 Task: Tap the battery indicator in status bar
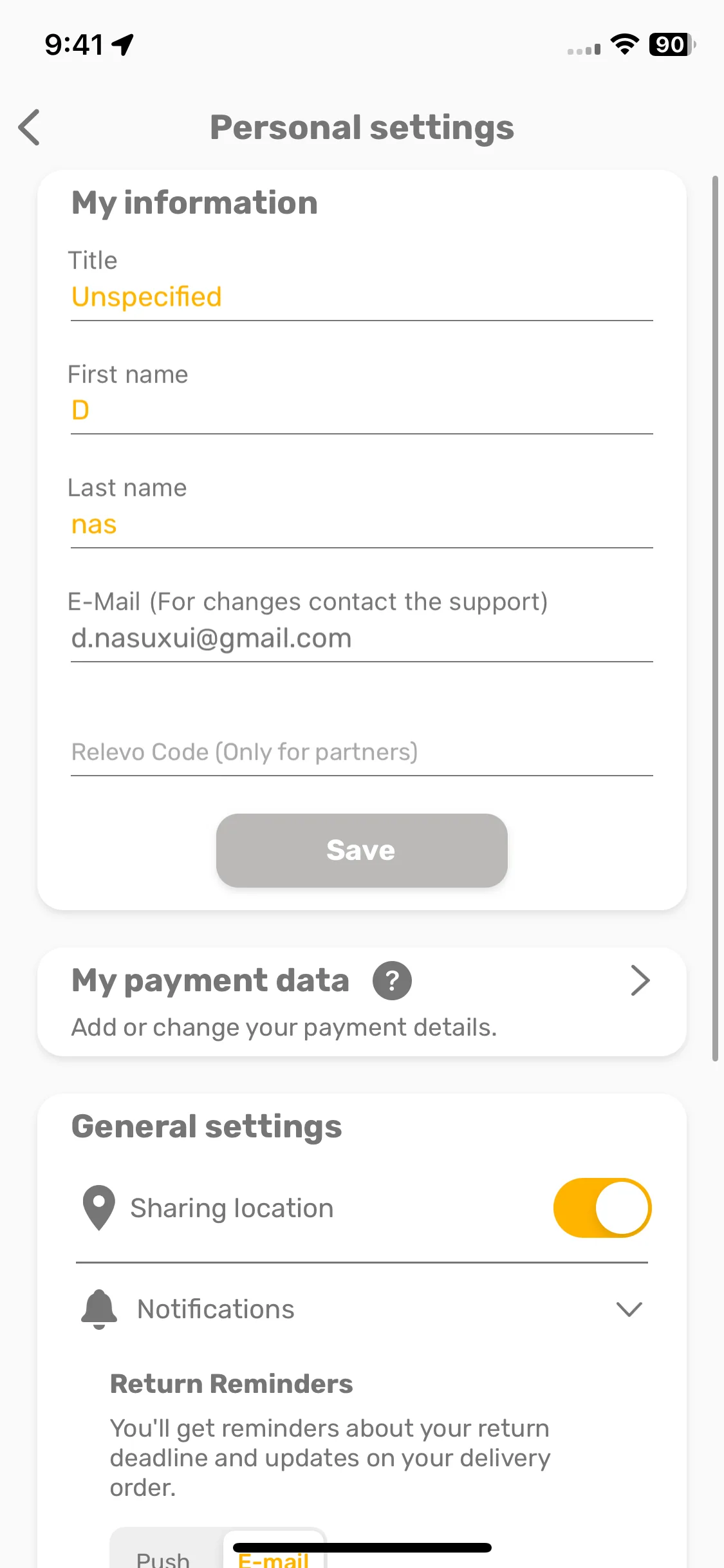(x=672, y=44)
